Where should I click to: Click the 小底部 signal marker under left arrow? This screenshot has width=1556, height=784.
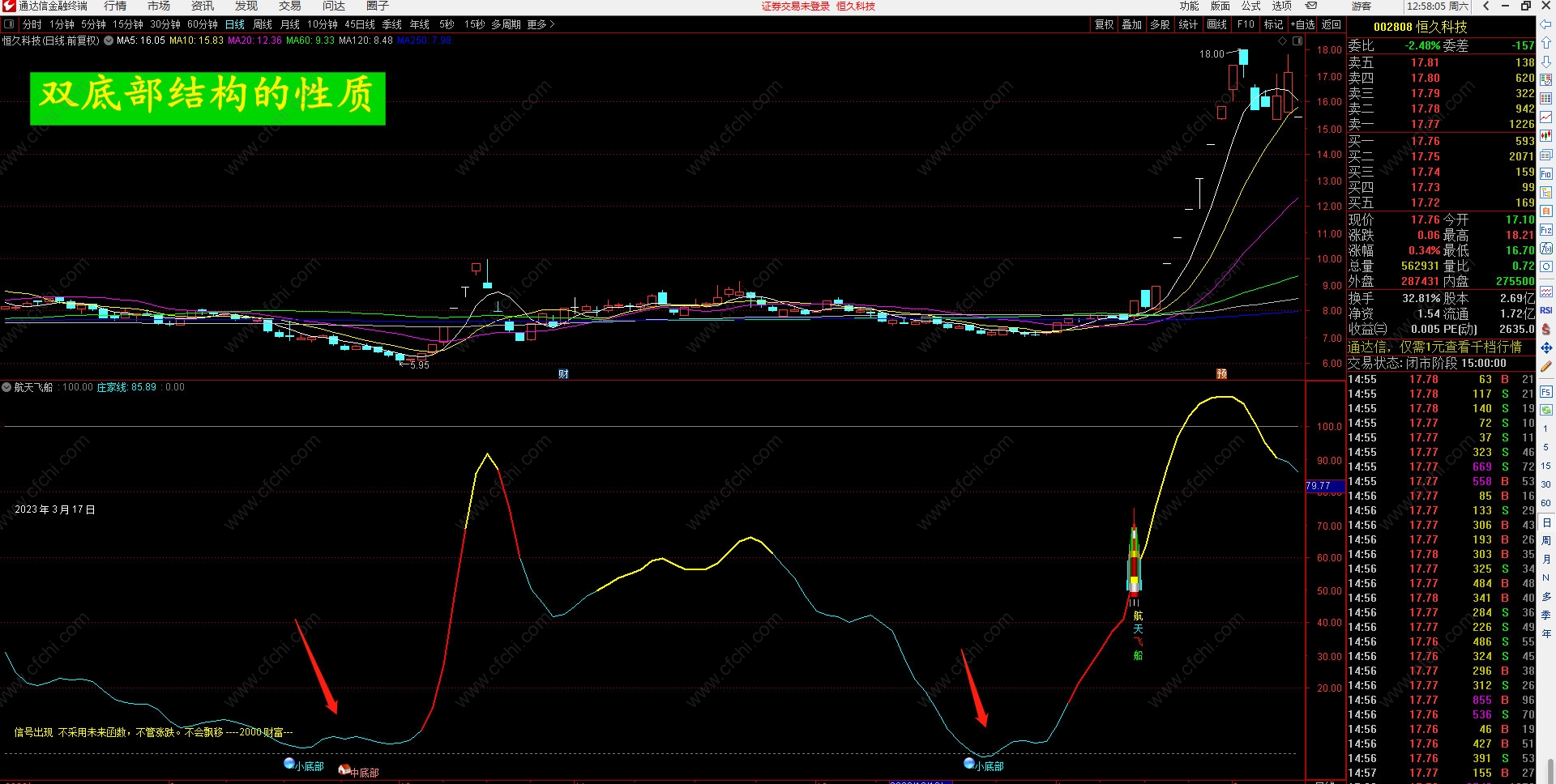[304, 765]
